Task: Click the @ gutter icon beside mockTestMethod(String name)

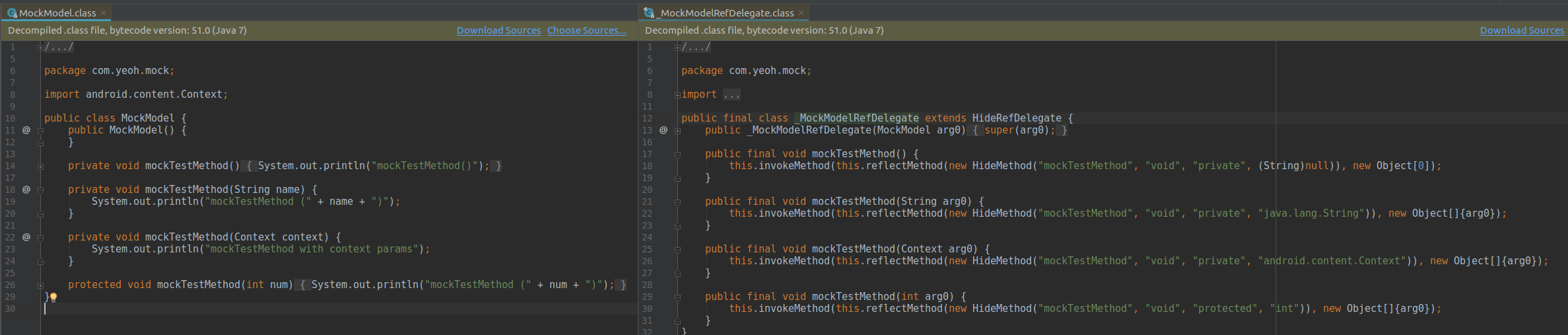Action: [26, 190]
